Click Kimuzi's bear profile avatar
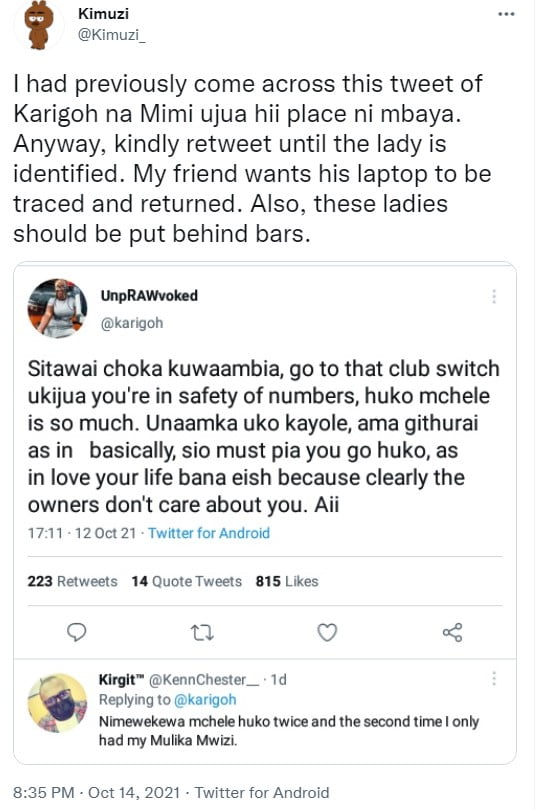Image resolution: width=536 pixels, height=810 pixels. click(39, 26)
